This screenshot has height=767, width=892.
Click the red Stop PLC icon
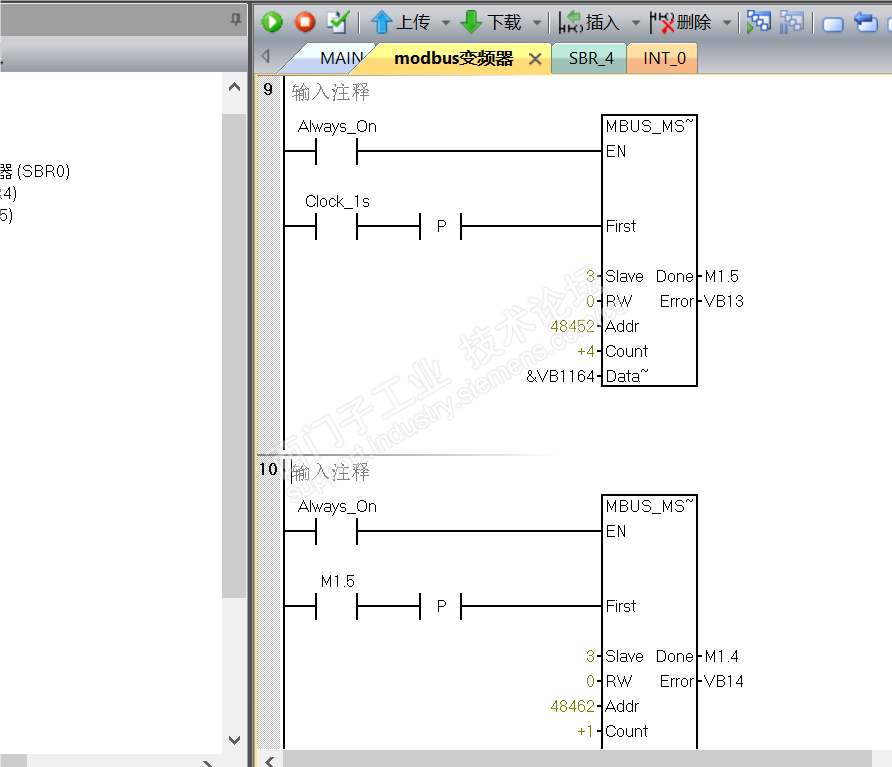pos(305,22)
